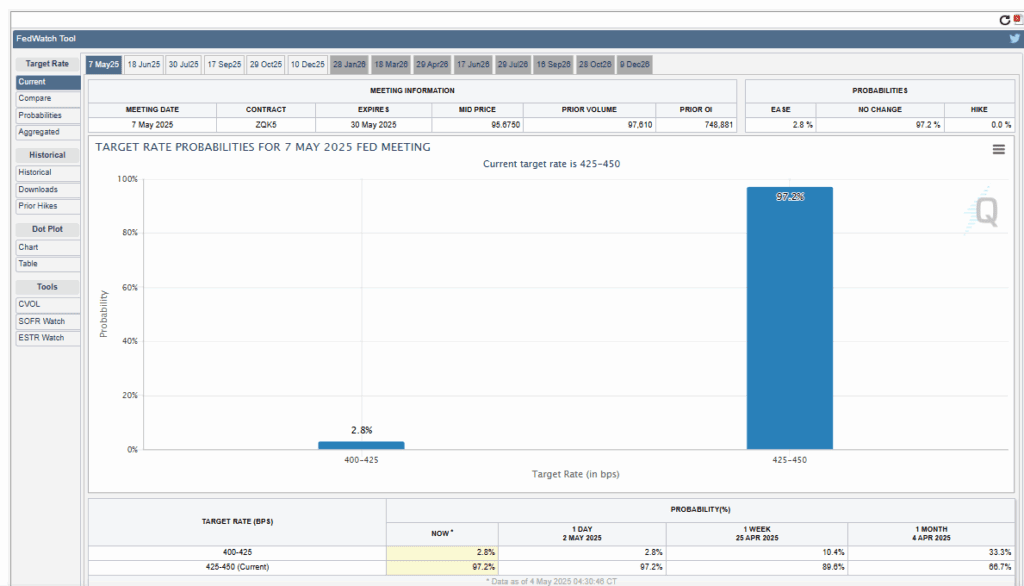
Task: Select Aggregated under Target Rate
Action: (x=39, y=132)
